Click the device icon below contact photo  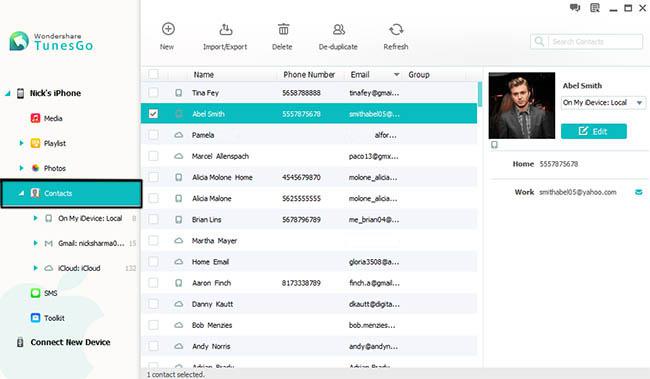494,144
